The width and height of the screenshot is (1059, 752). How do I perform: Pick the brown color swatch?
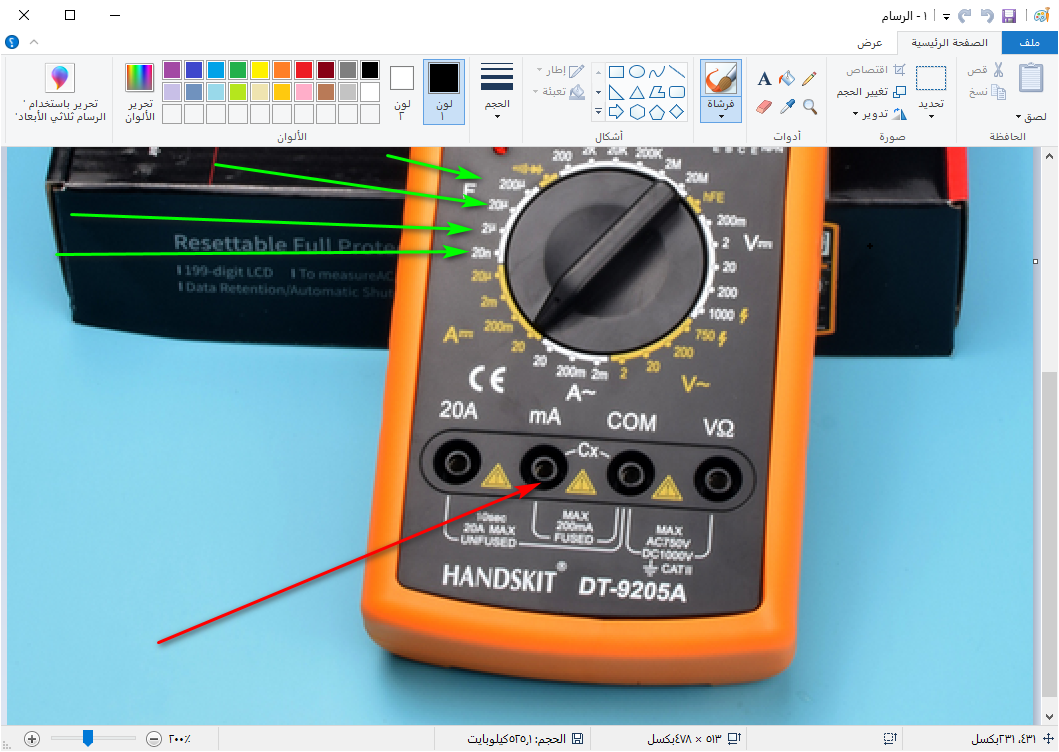(x=326, y=91)
